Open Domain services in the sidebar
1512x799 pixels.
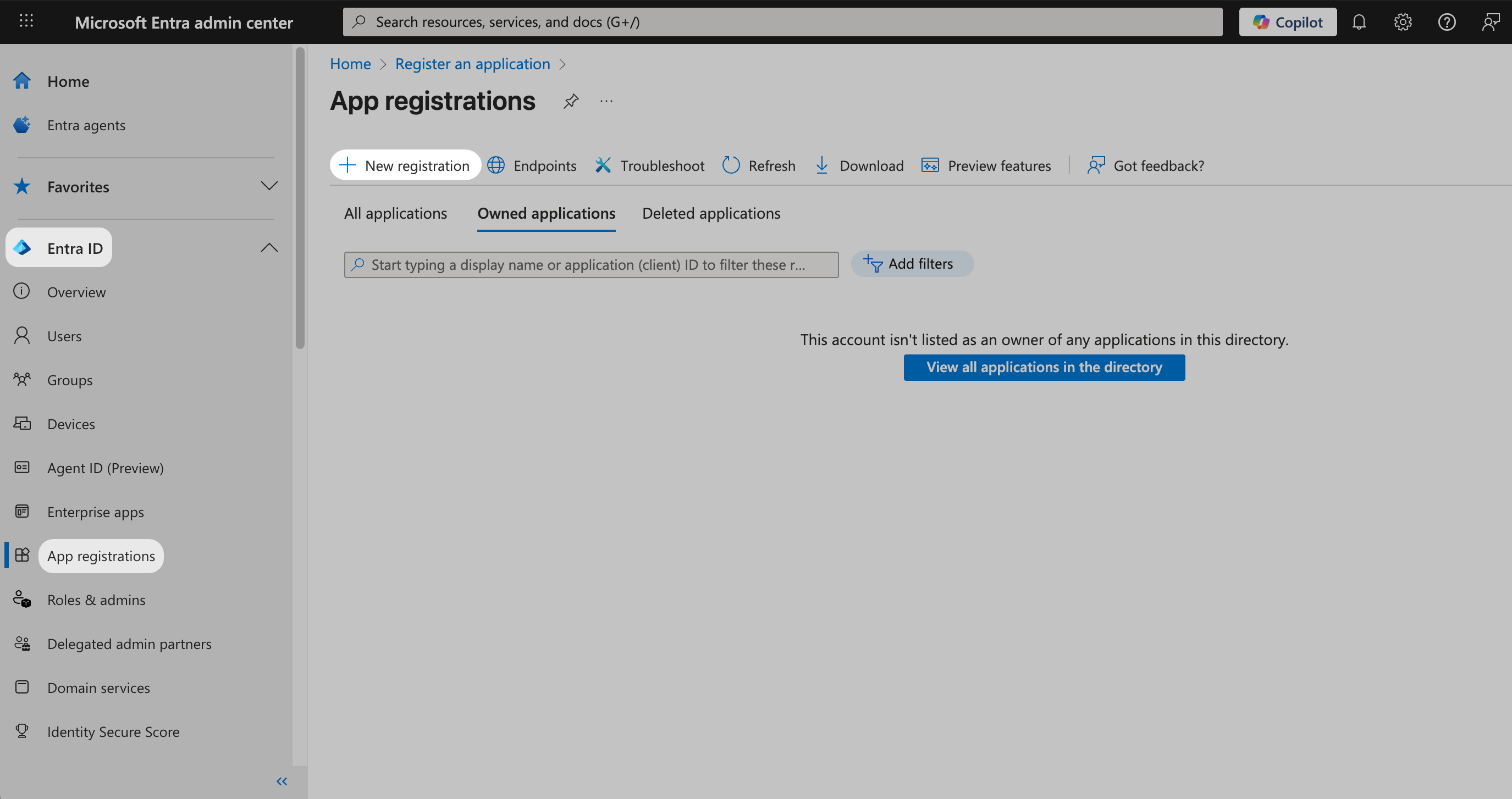(x=98, y=688)
